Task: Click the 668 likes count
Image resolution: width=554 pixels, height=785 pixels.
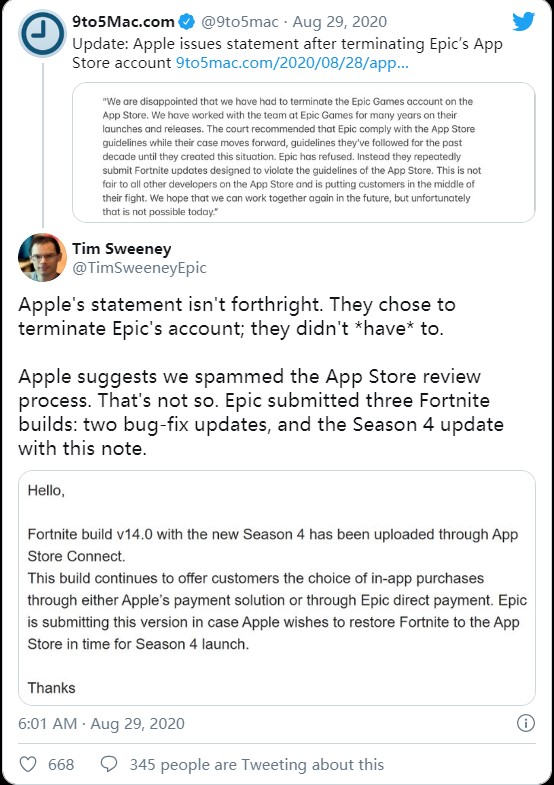Action: (61, 764)
